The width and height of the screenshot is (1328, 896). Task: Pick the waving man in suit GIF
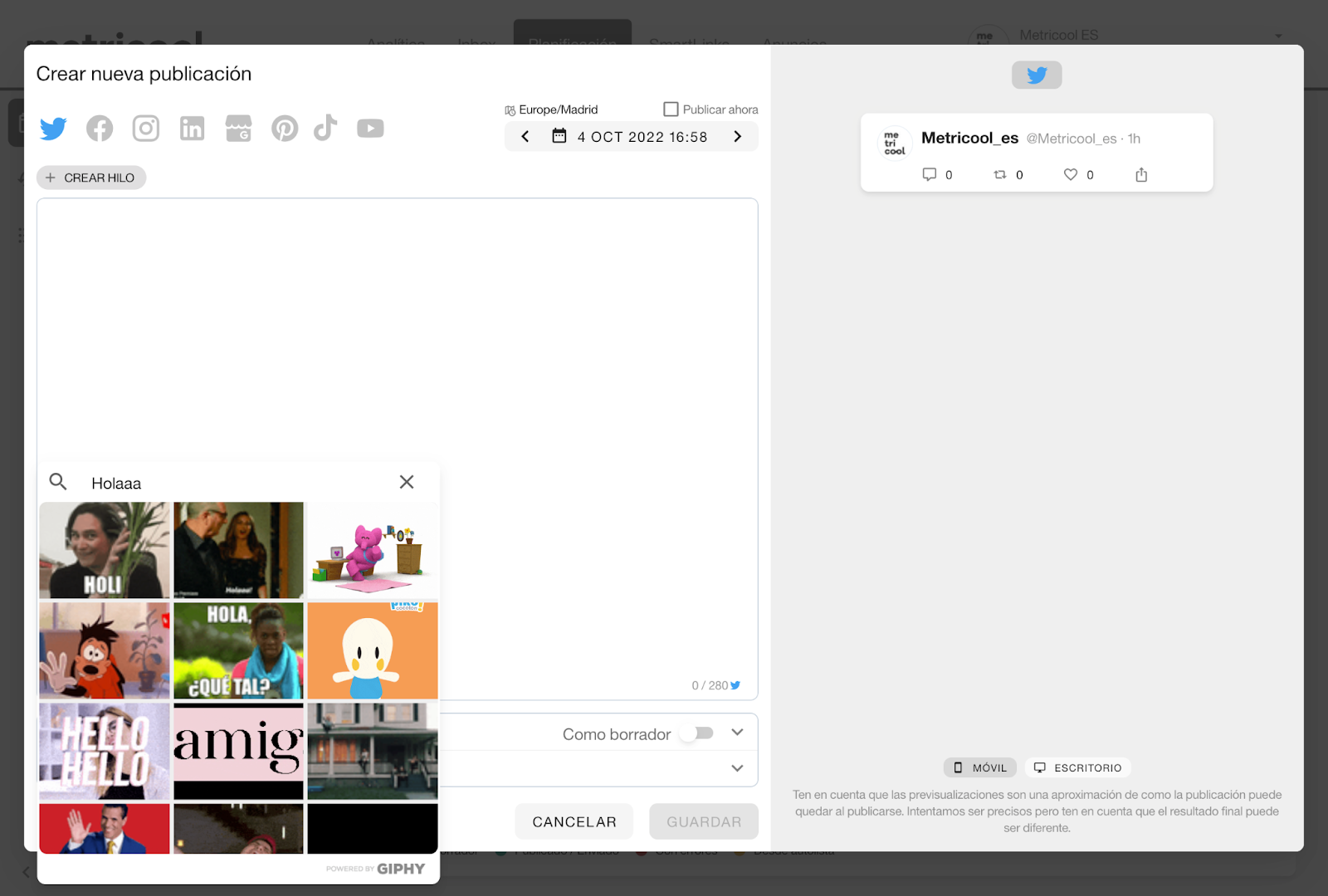(x=105, y=828)
